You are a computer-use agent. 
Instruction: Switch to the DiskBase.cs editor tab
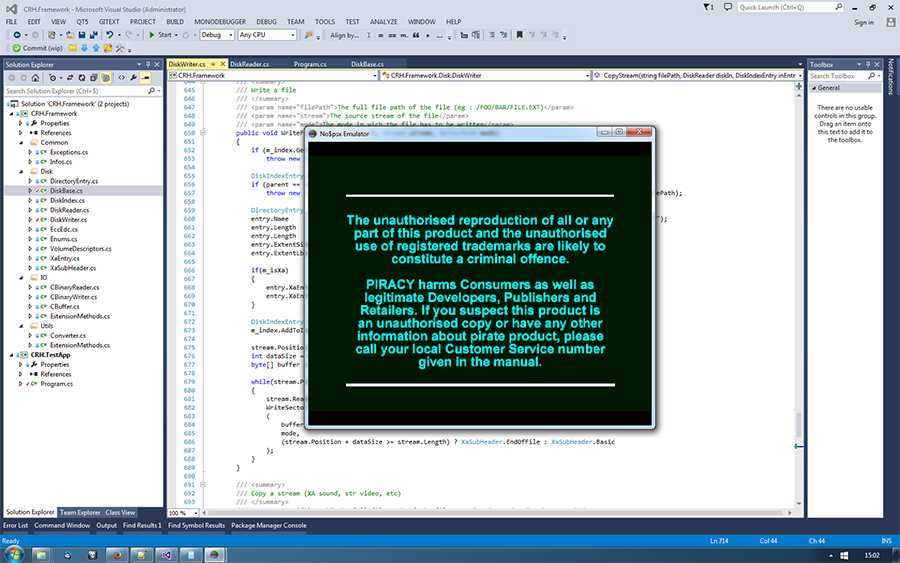pyautogui.click(x=367, y=64)
